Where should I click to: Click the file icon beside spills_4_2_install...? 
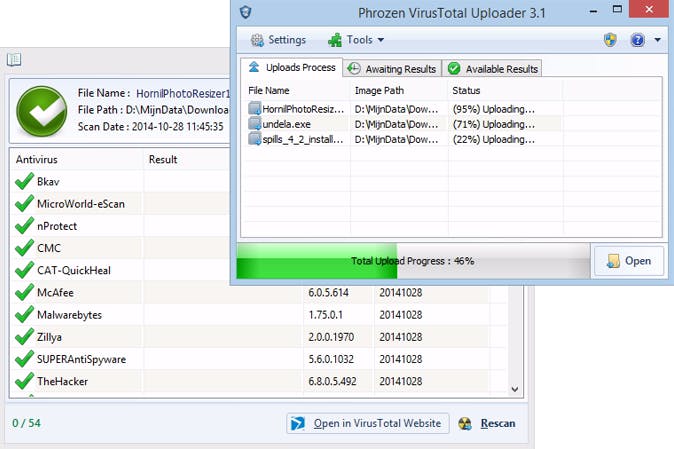[x=255, y=139]
